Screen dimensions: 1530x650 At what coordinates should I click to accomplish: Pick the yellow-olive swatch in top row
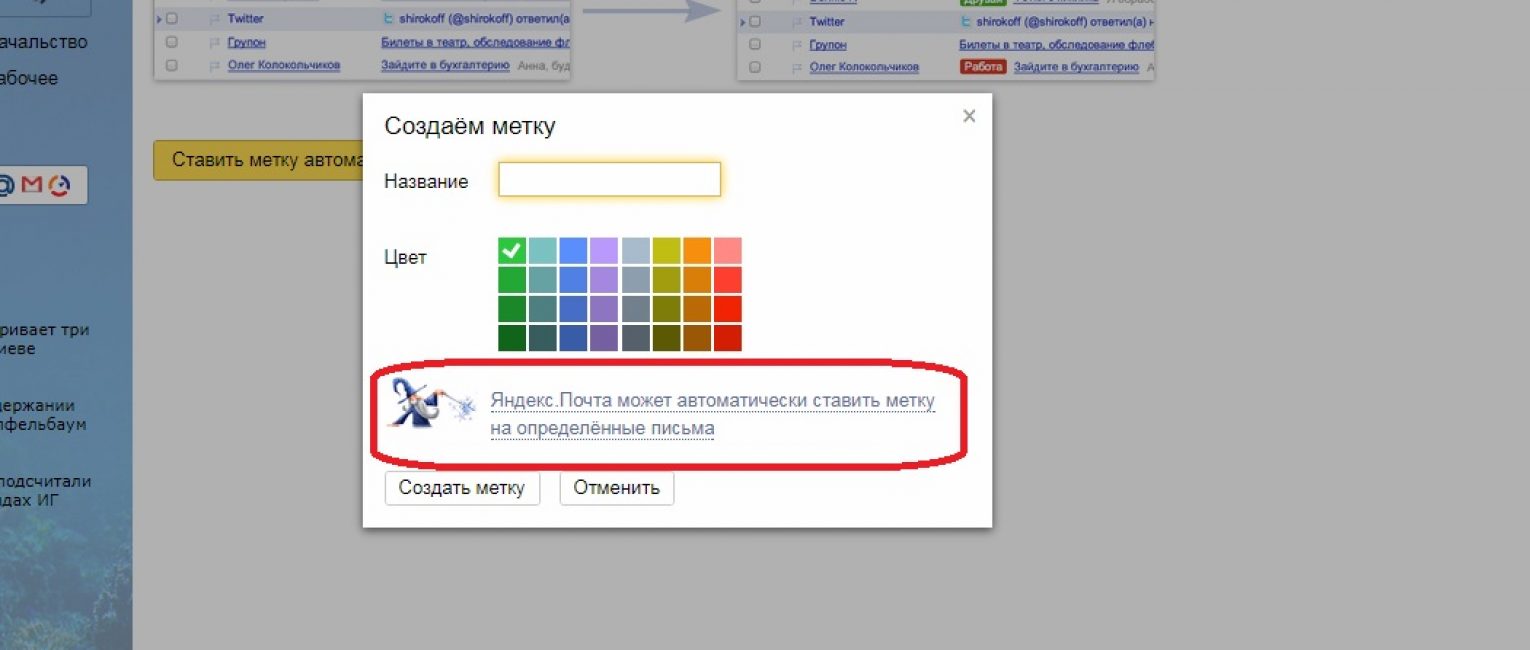coord(666,251)
